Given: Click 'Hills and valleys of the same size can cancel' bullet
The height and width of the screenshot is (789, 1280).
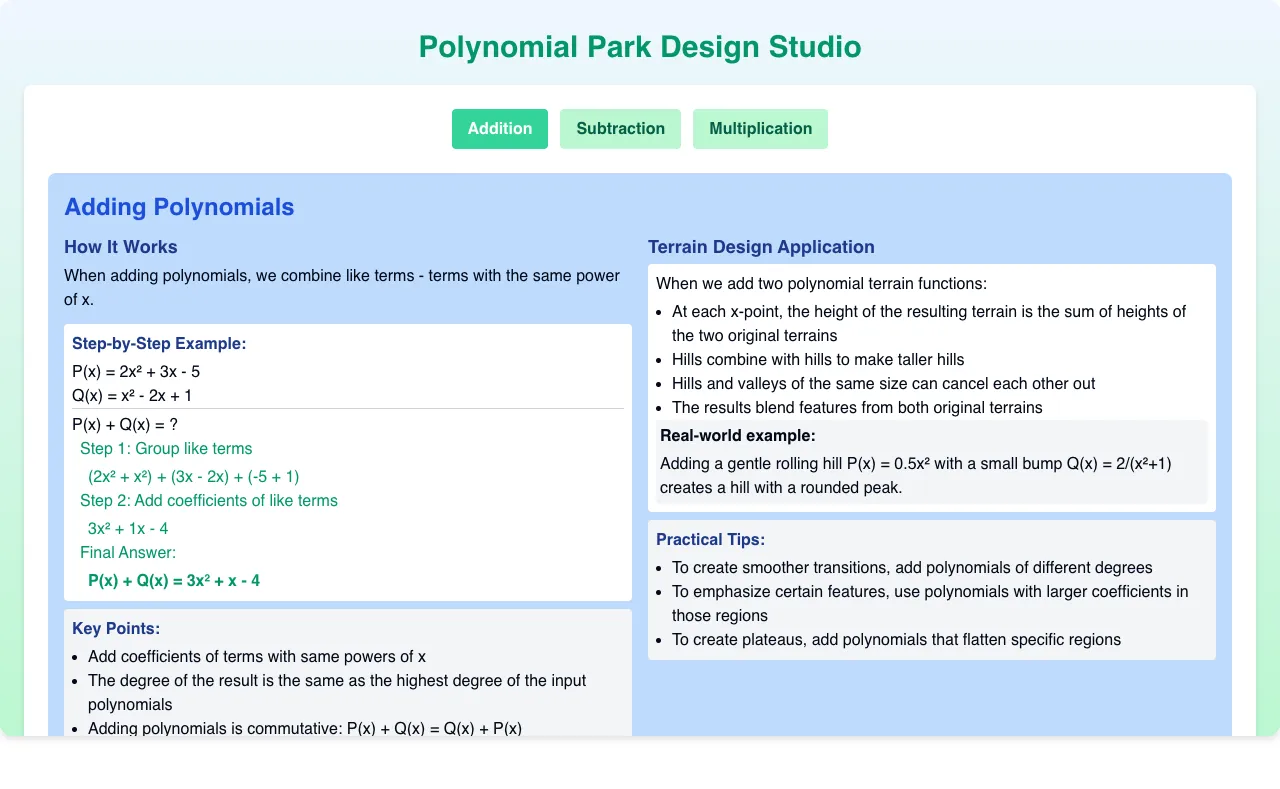Looking at the screenshot, I should (884, 384).
